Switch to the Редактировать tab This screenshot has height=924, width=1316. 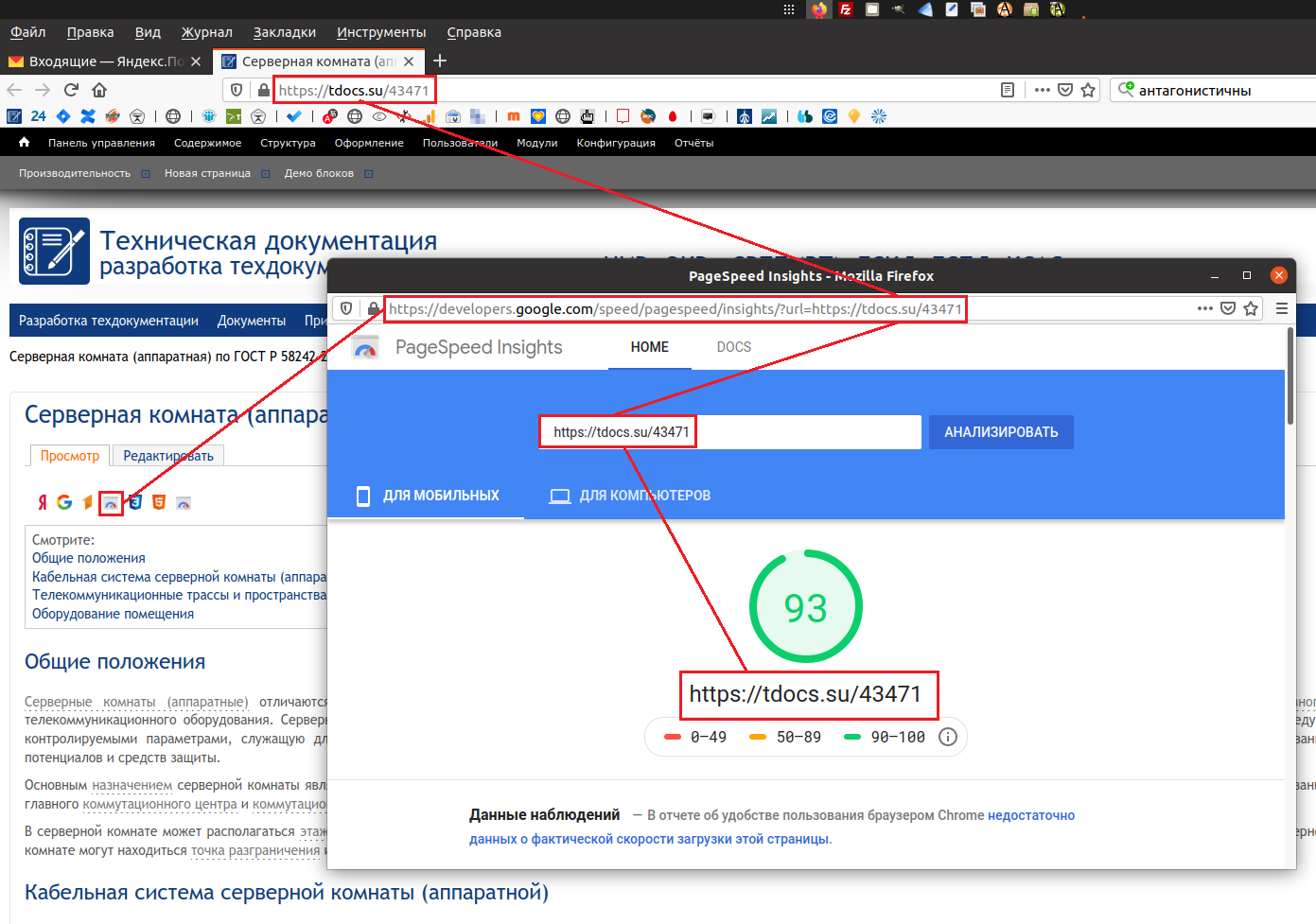click(168, 456)
